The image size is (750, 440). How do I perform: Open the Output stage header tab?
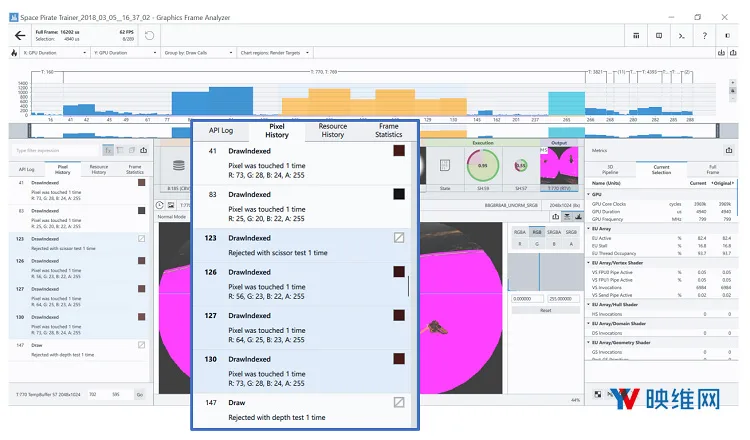click(559, 143)
